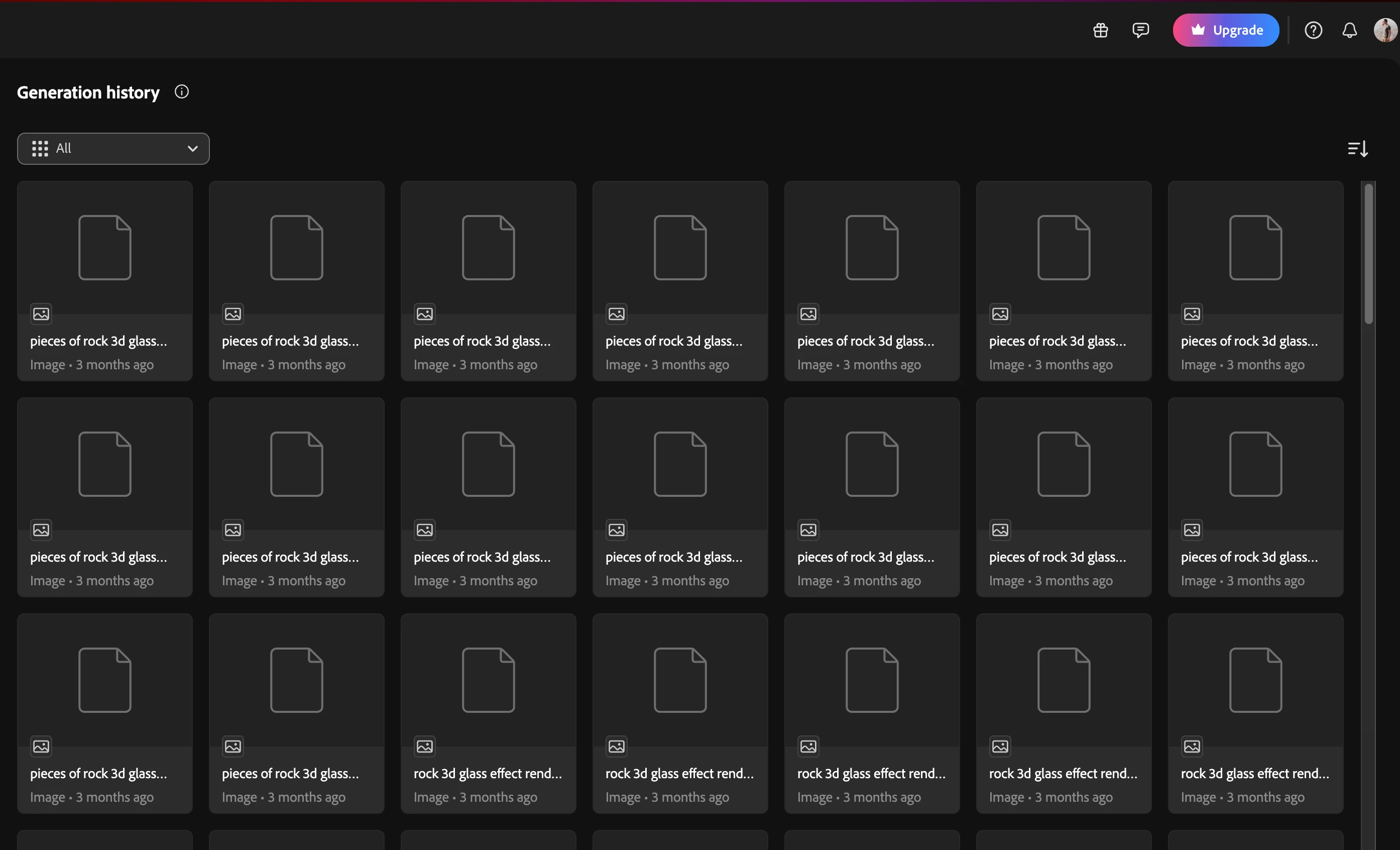This screenshot has width=1400, height=850.
Task: Click the help question mark icon
Action: pos(1313,30)
